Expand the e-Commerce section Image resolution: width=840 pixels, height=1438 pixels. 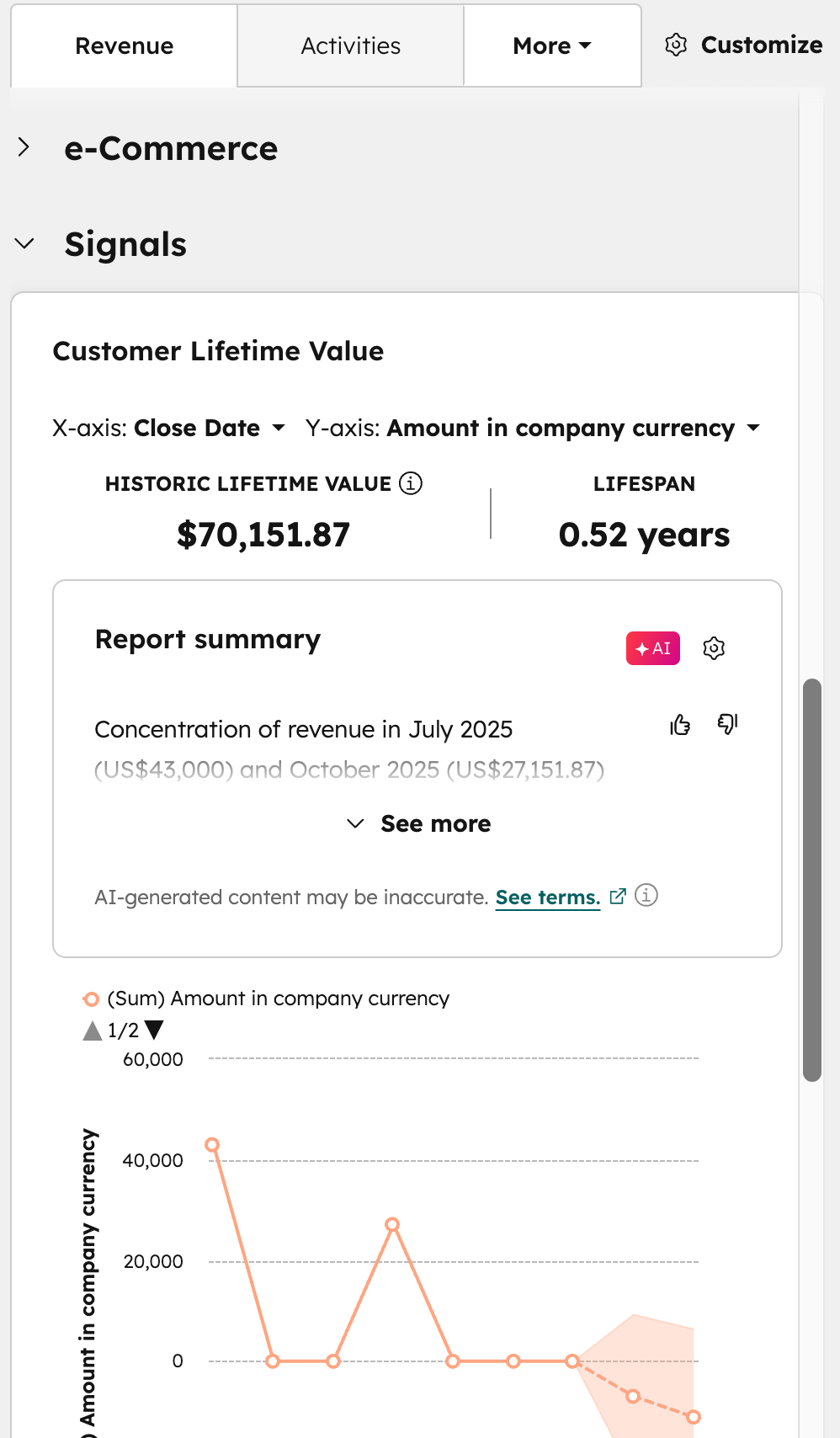[x=24, y=146]
